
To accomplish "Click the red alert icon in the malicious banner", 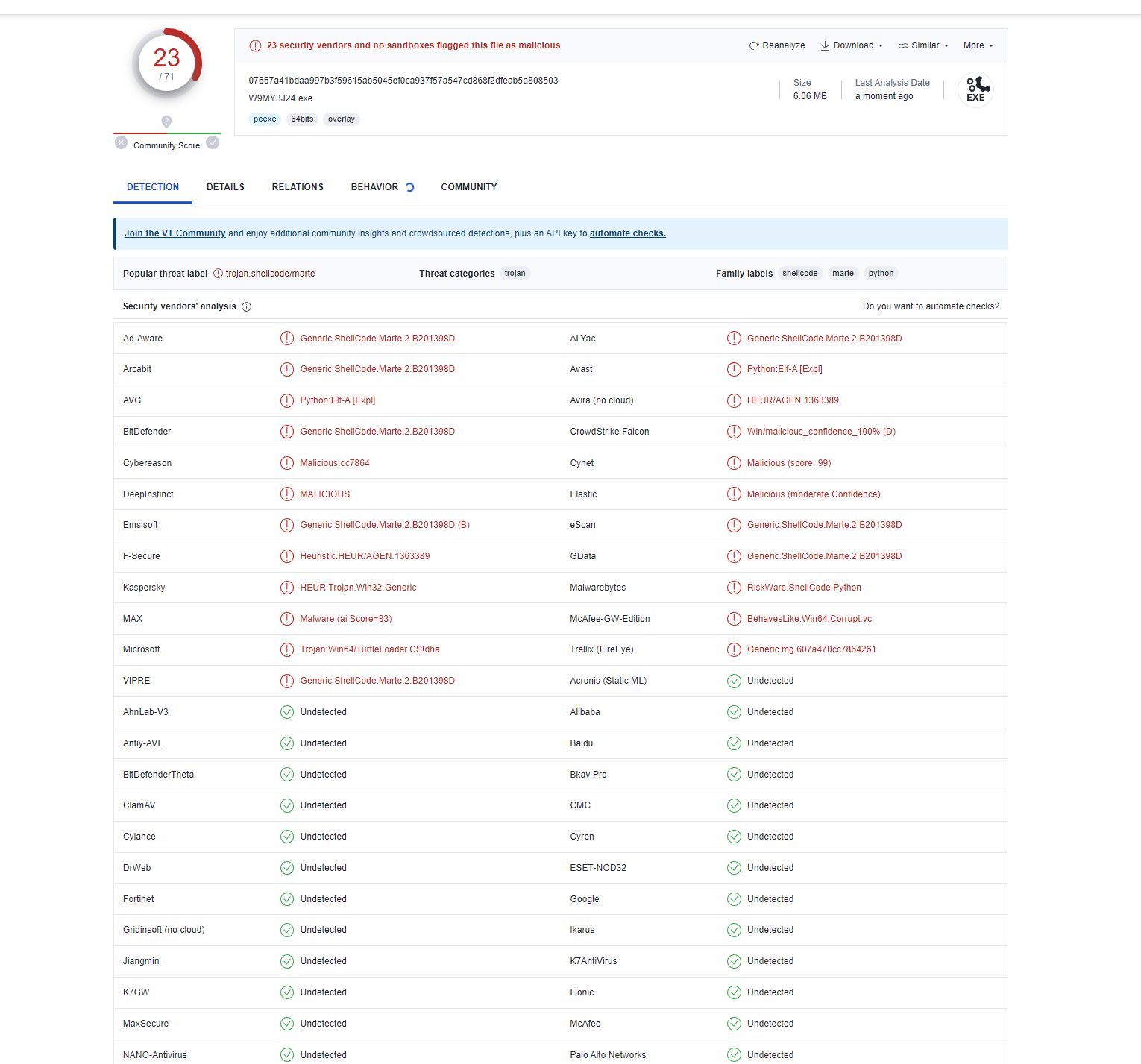I will click(x=255, y=45).
